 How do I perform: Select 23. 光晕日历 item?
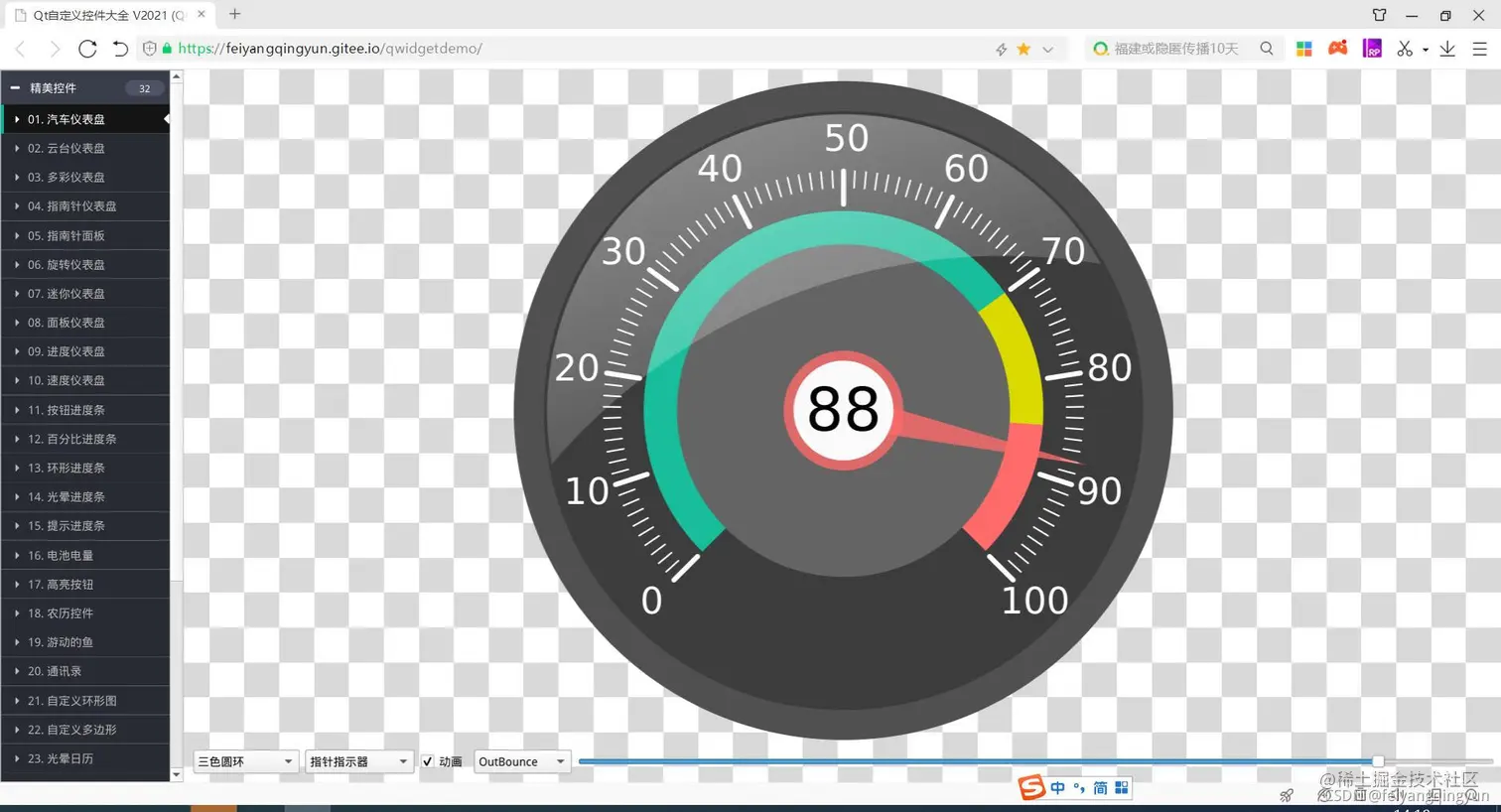pyautogui.click(x=85, y=758)
